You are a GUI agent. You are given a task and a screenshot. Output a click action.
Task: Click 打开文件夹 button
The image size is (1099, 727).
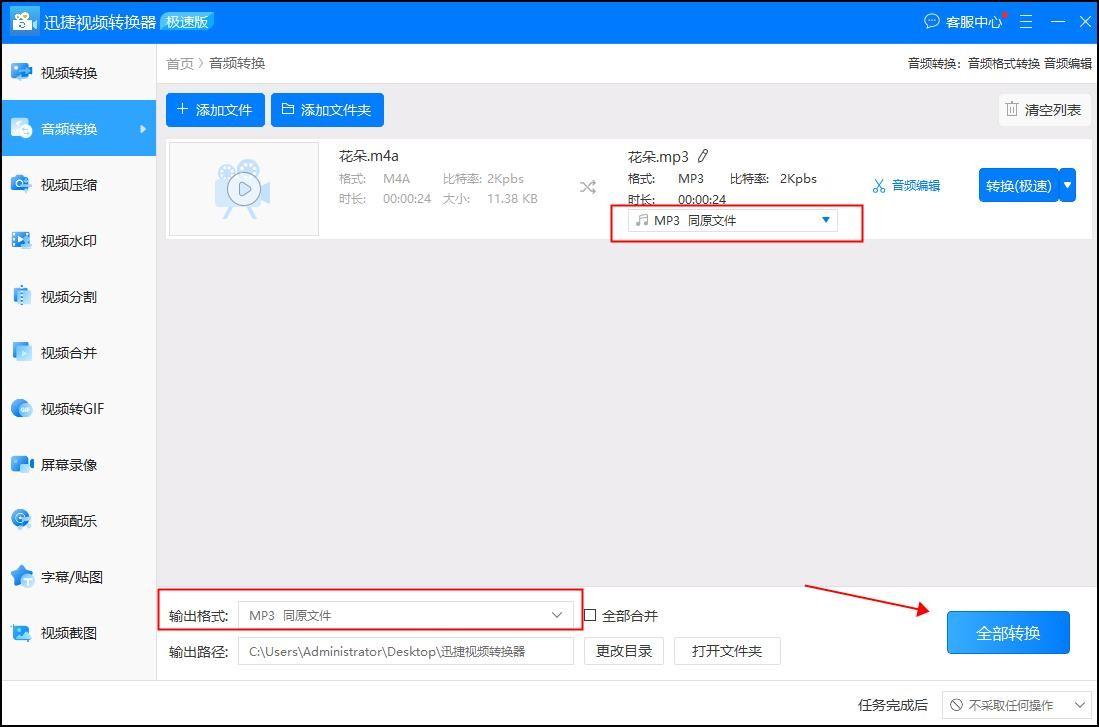tap(727, 651)
